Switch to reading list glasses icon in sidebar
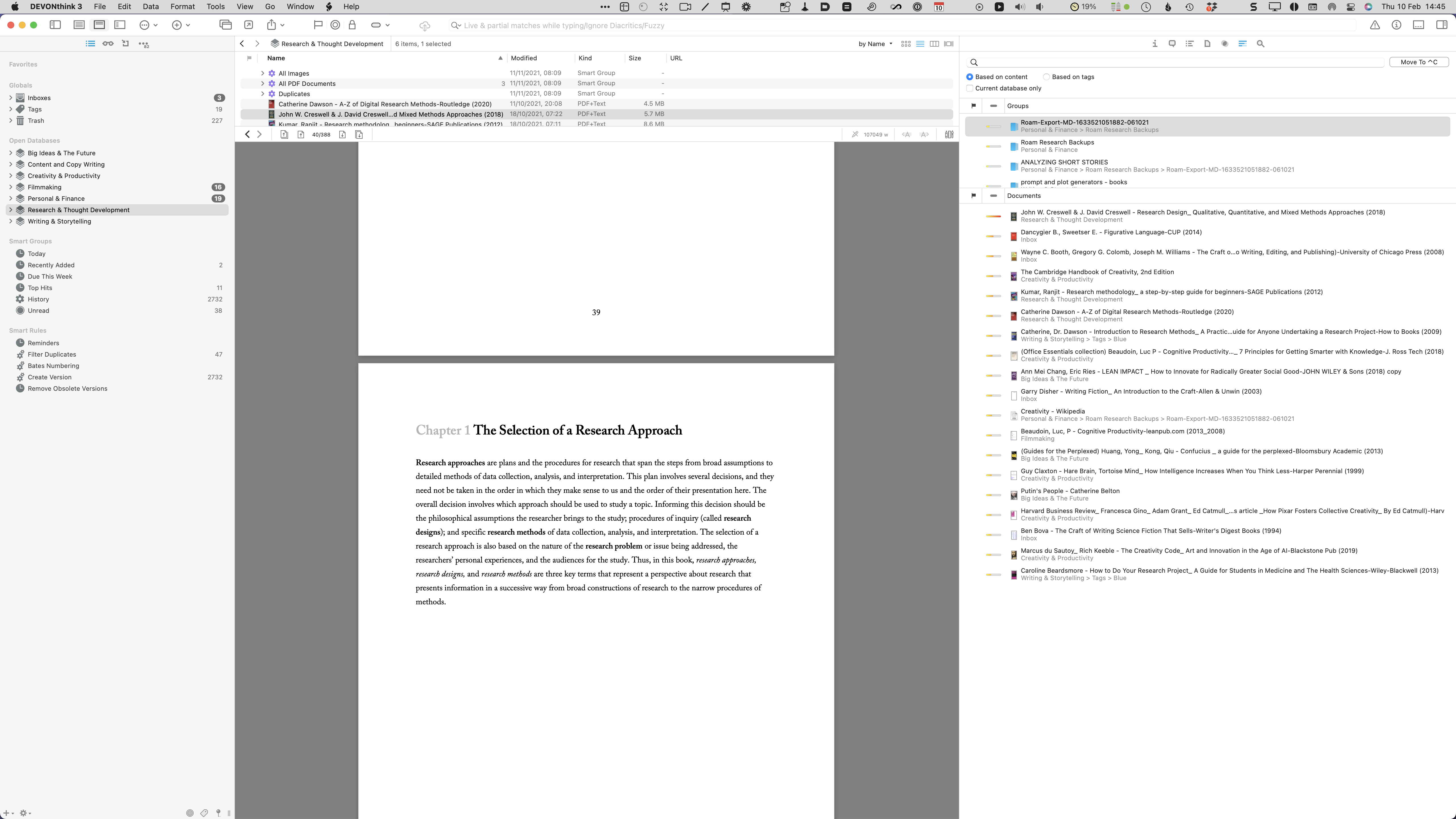The height and width of the screenshot is (819, 1456). click(107, 44)
